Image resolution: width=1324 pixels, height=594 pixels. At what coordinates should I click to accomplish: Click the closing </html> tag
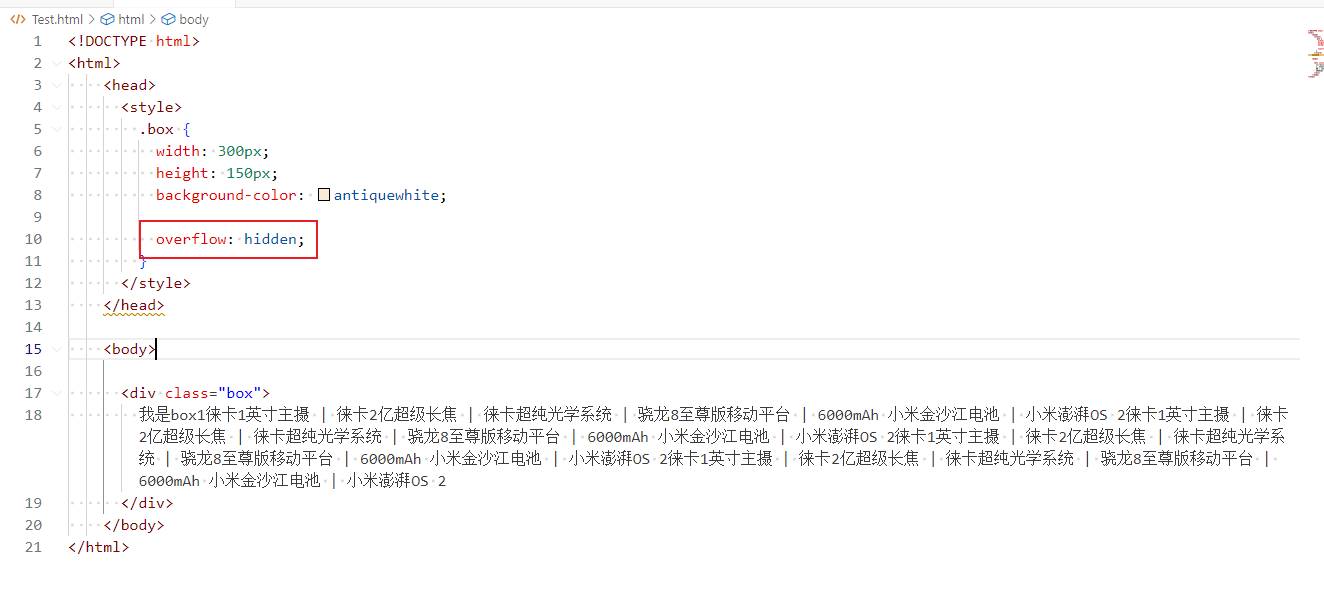coord(99,547)
